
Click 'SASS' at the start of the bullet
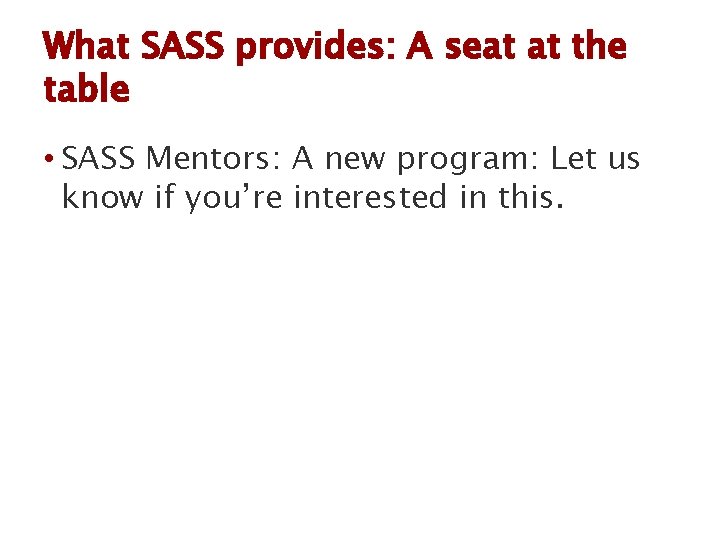click(x=98, y=158)
